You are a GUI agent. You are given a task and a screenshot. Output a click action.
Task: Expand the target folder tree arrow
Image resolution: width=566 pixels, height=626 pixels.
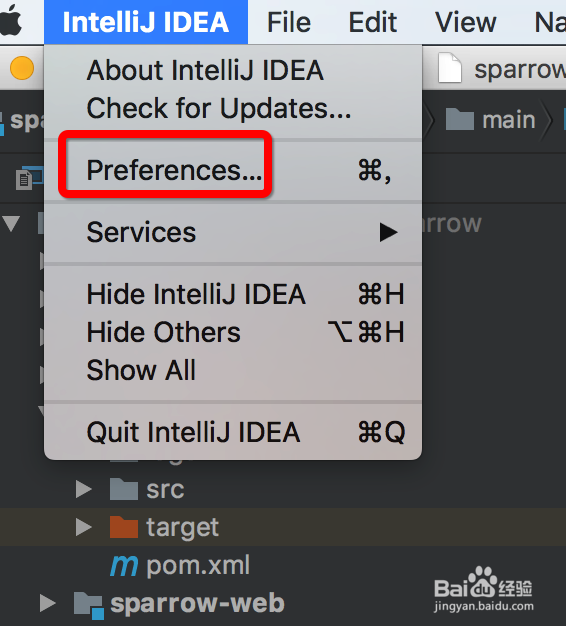point(83,527)
